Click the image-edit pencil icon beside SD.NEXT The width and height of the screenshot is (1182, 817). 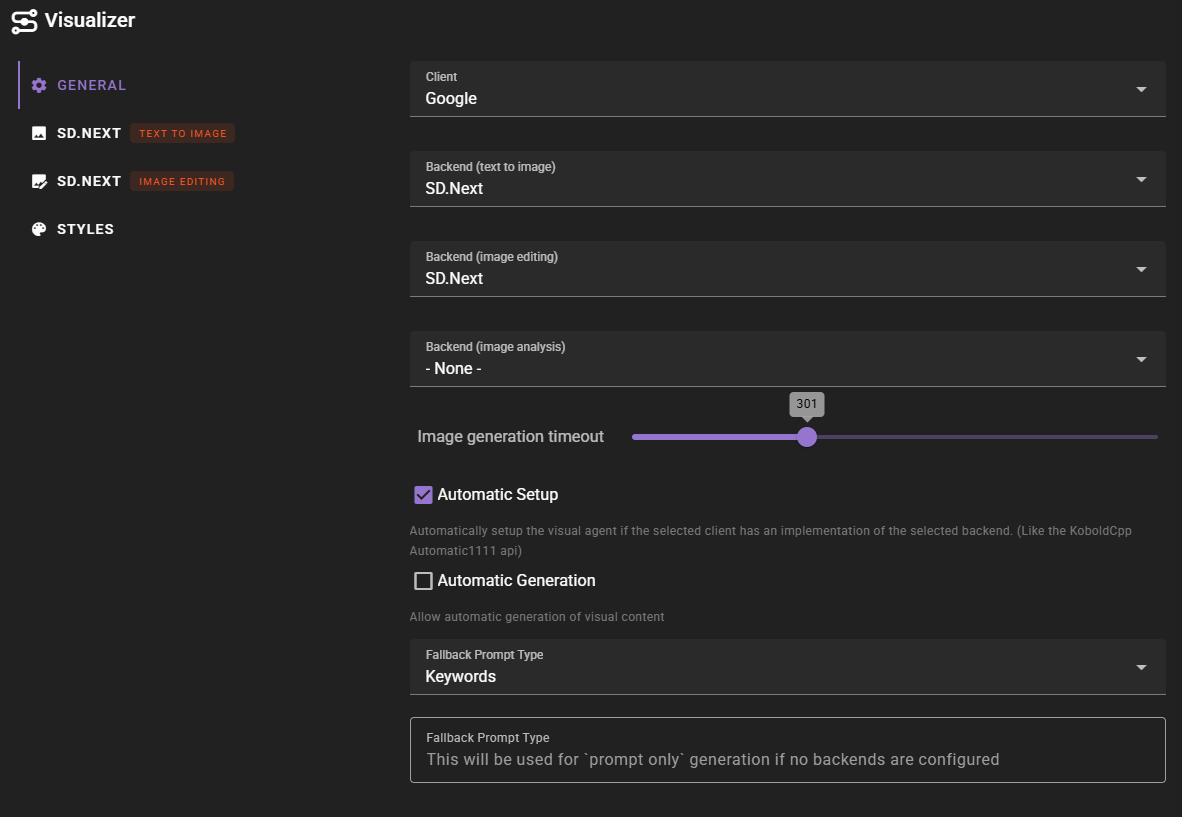(39, 180)
